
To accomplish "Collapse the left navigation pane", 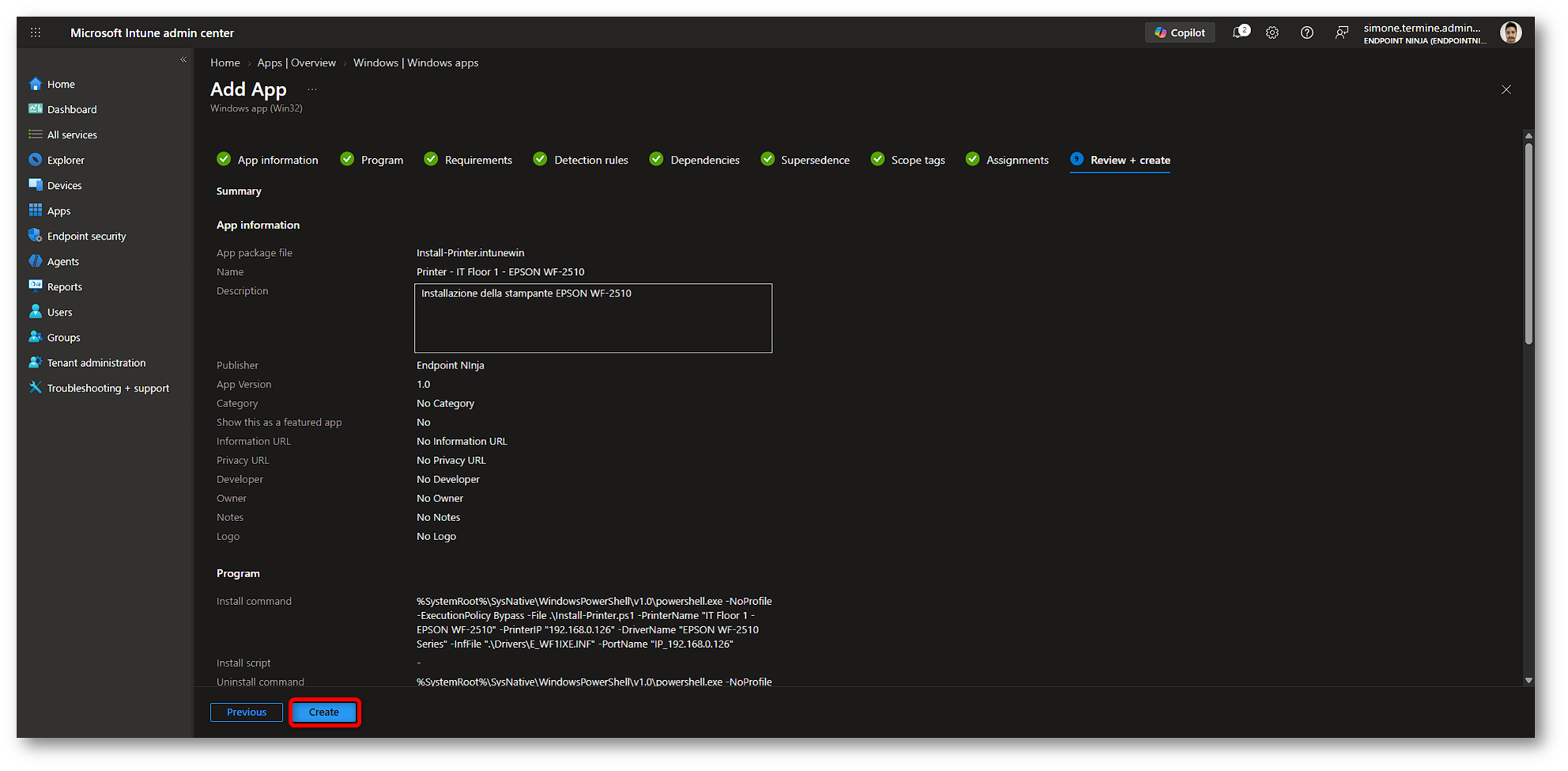I will tap(183, 59).
